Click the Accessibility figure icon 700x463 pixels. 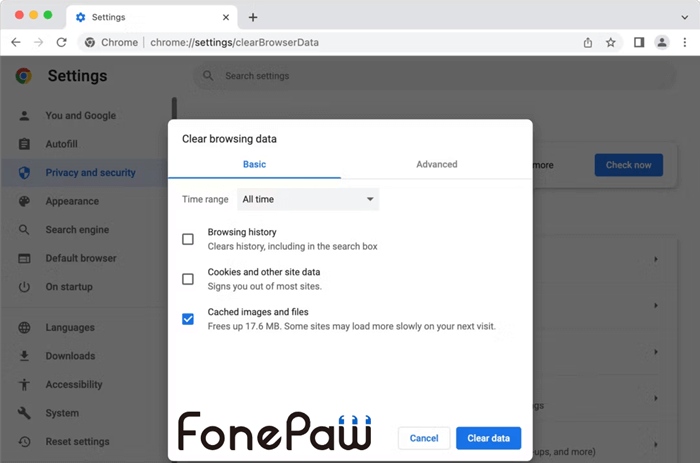pos(24,384)
